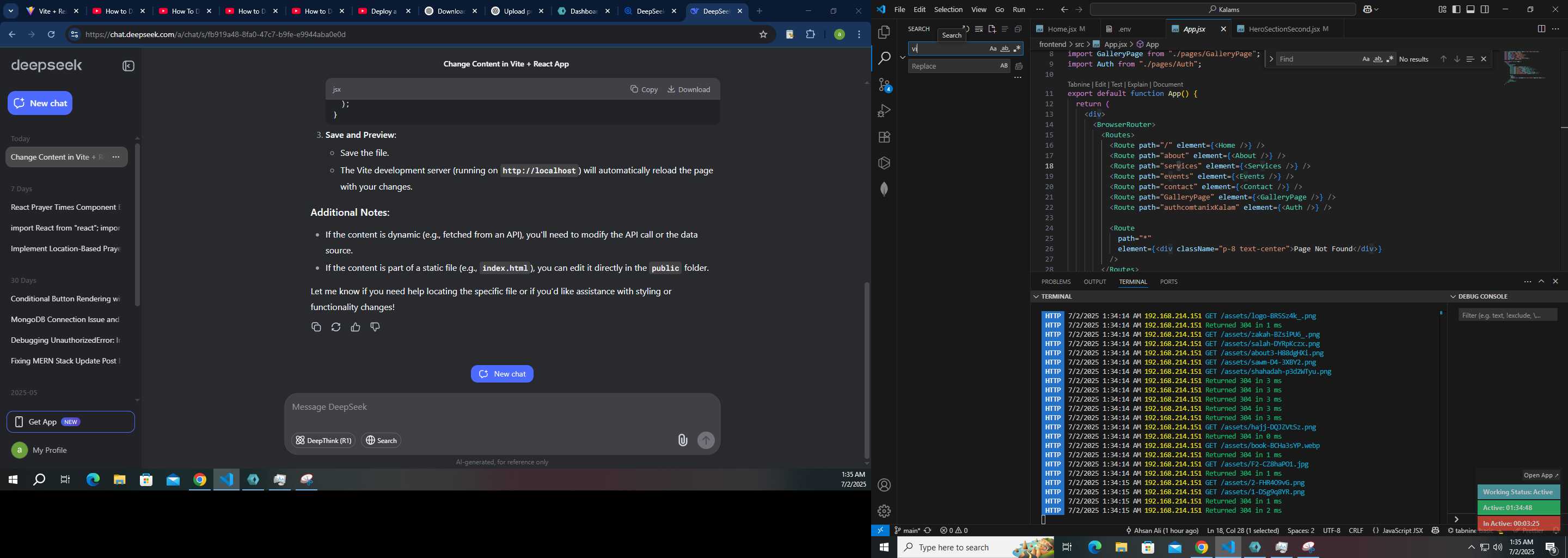
Task: Open Chrome tab search dropdown
Action: tap(11, 11)
